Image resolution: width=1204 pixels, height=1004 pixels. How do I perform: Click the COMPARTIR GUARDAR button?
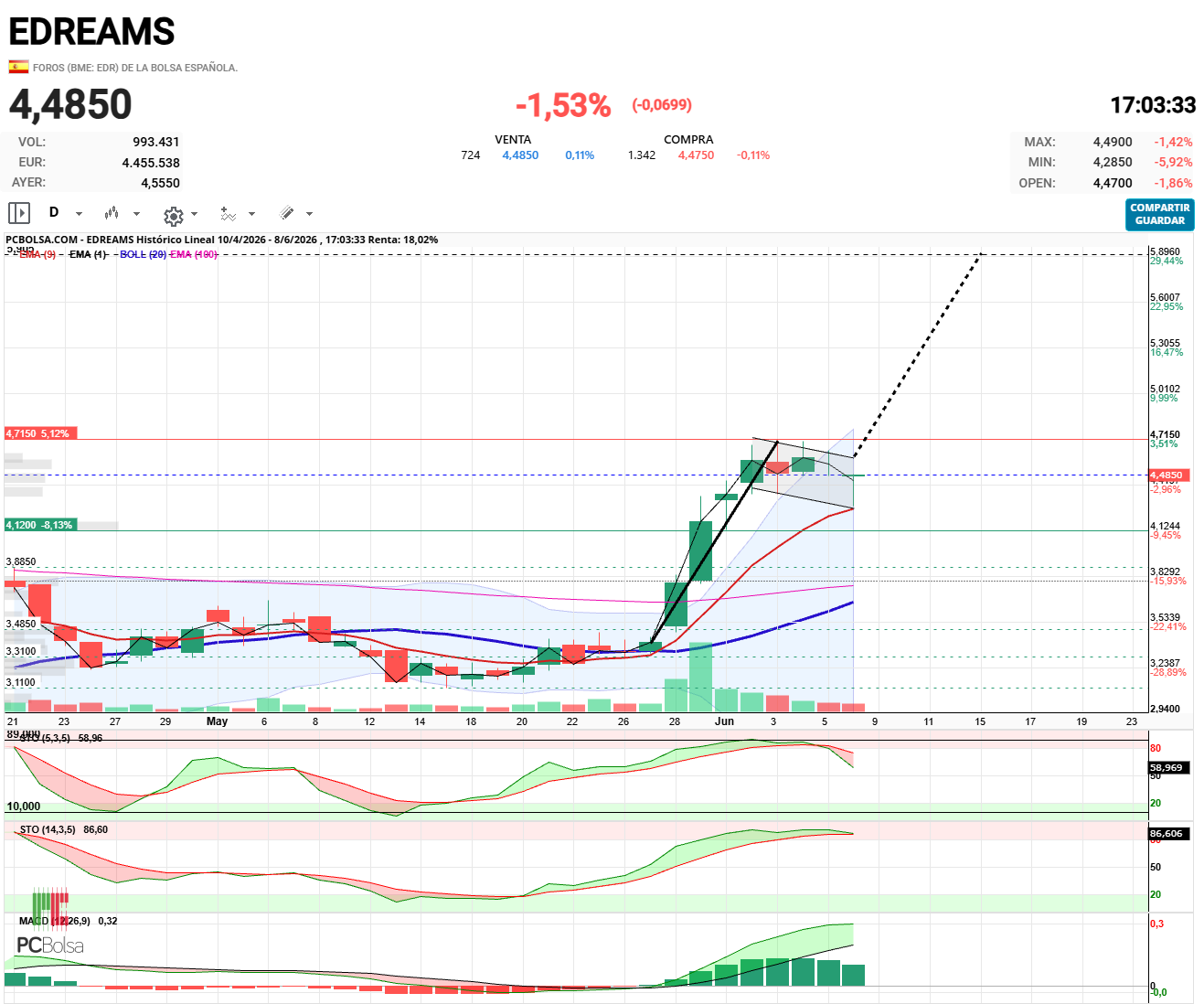[1160, 214]
